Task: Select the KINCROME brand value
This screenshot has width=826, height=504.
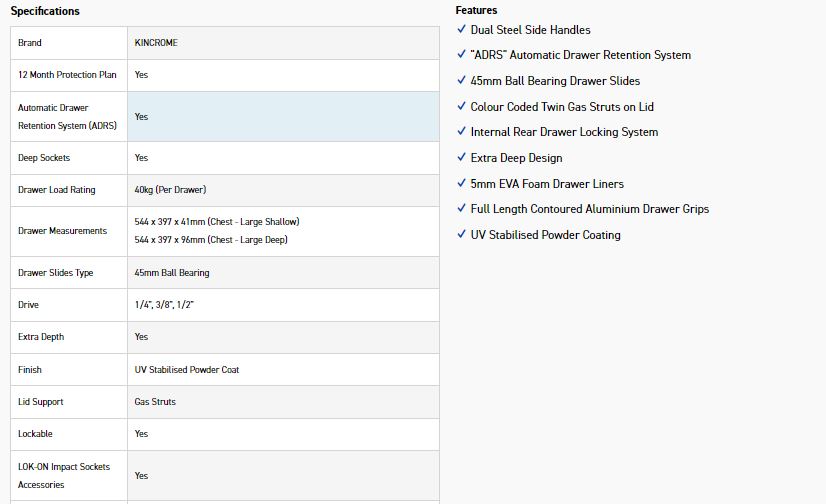Action: (156, 43)
